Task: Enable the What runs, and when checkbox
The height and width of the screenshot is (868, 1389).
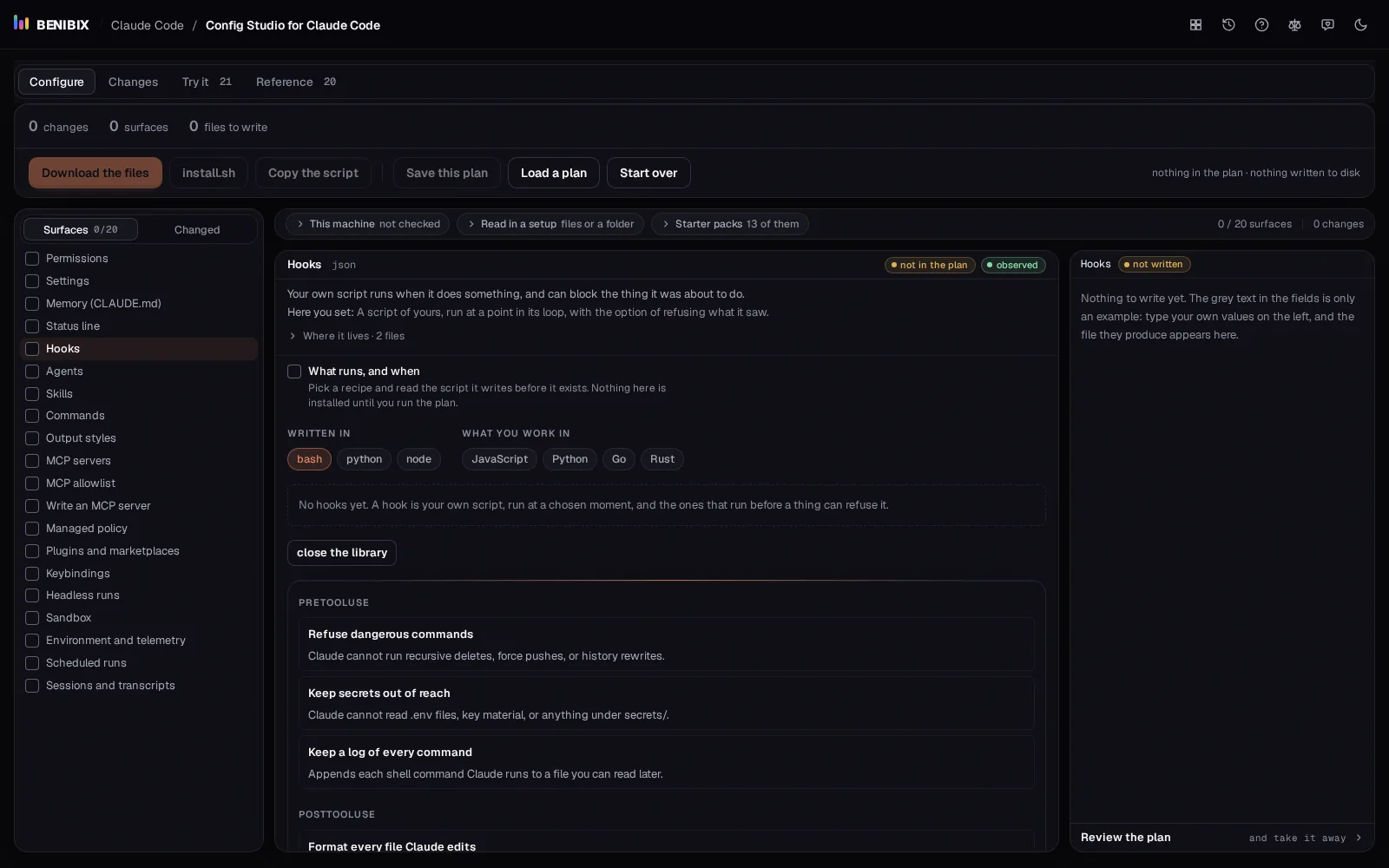Action: pyautogui.click(x=294, y=372)
